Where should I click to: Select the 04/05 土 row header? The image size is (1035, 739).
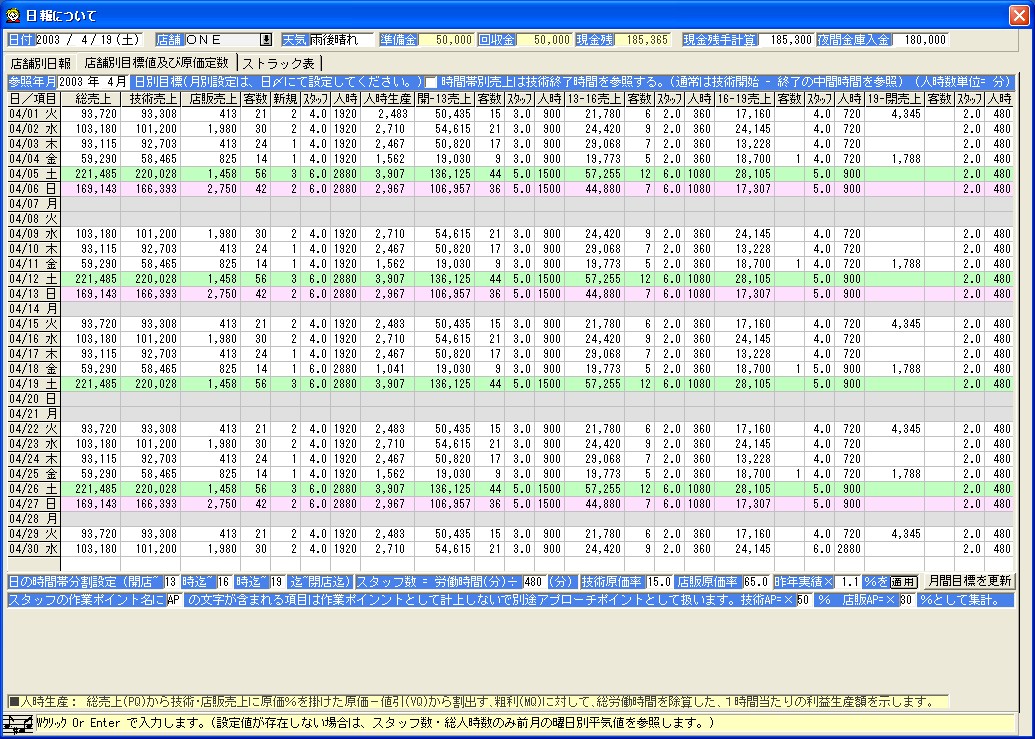pyautogui.click(x=34, y=174)
